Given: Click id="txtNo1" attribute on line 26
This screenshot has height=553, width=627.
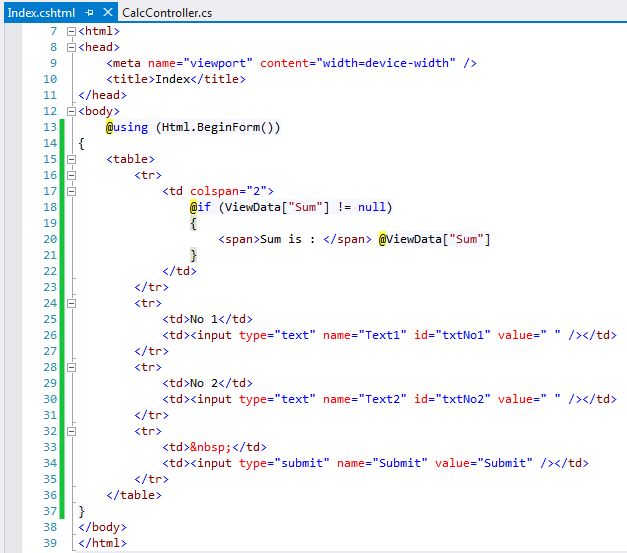Looking at the screenshot, I should point(452,335).
